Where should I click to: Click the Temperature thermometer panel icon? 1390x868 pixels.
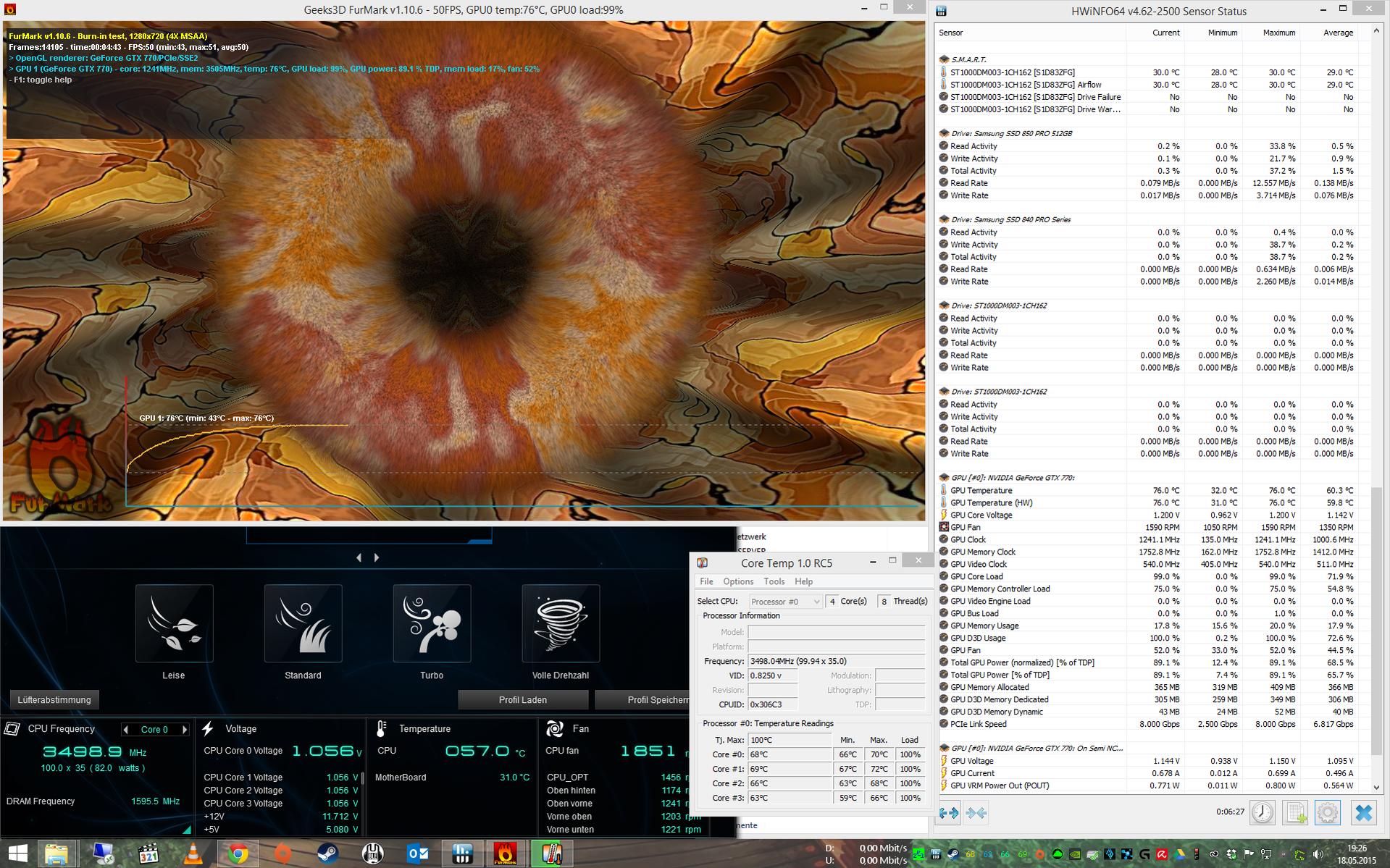point(382,729)
